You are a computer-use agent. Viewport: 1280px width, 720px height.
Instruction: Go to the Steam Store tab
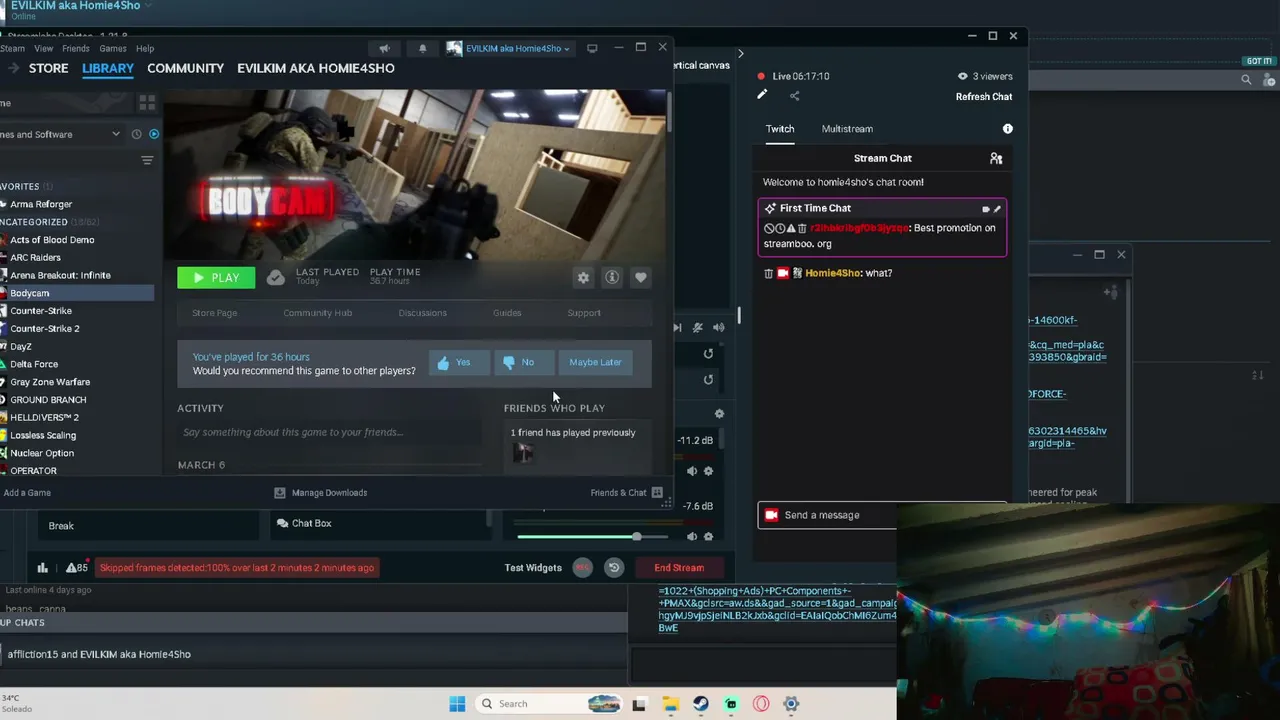48,68
